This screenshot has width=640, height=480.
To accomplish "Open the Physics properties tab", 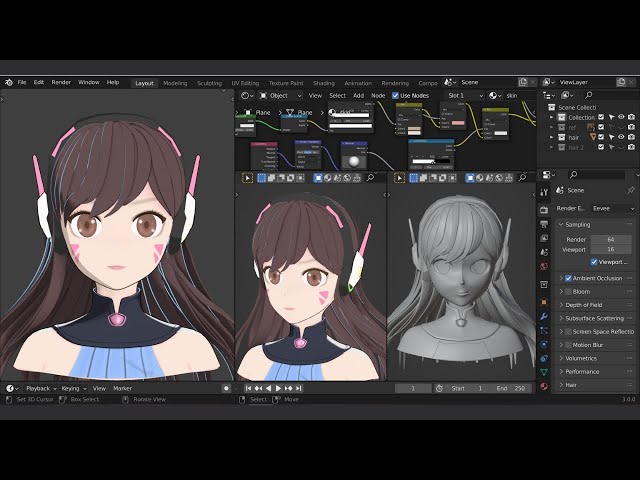I will pos(544,344).
